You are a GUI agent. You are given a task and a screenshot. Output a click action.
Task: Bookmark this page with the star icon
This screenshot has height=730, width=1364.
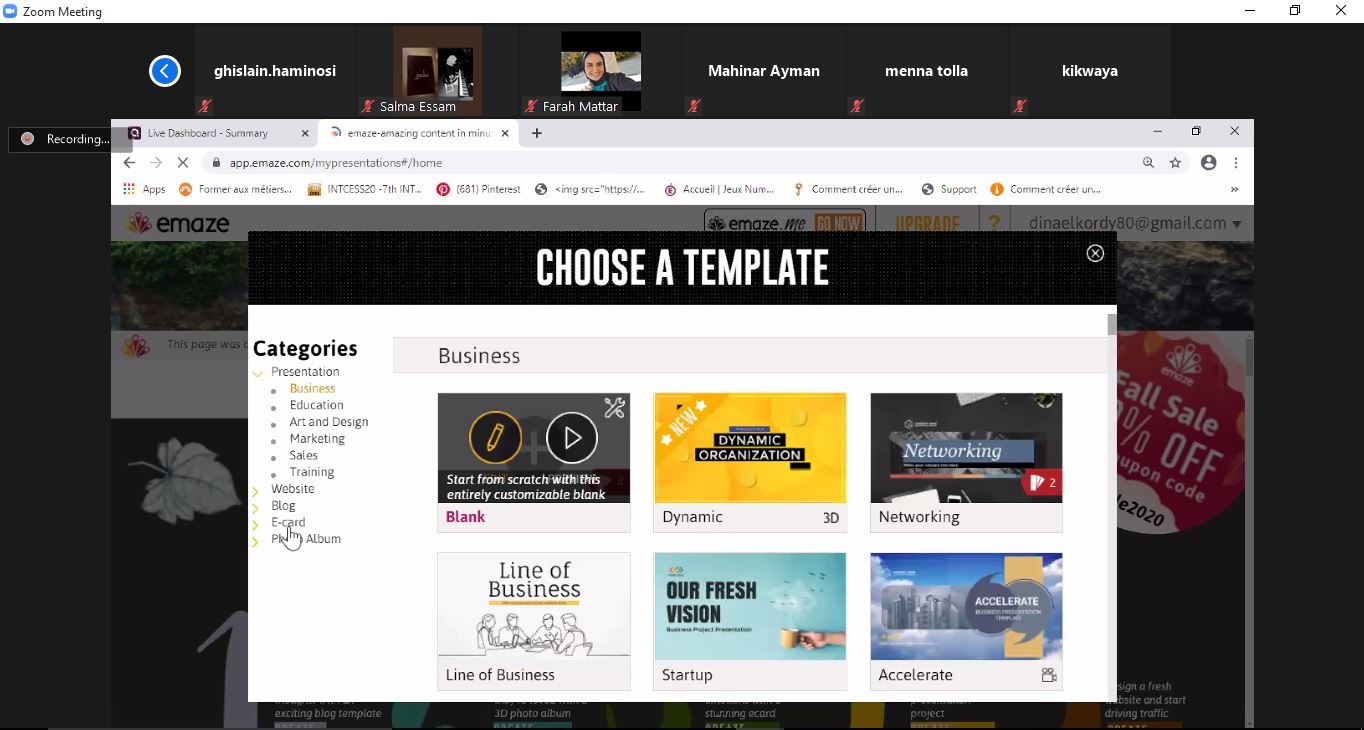(1176, 162)
